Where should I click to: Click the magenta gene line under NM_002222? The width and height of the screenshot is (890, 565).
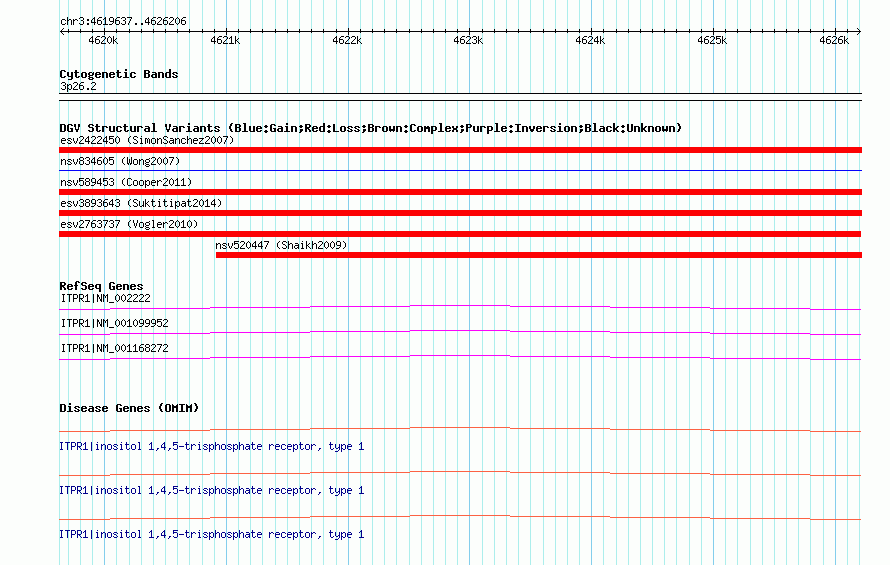point(460,307)
